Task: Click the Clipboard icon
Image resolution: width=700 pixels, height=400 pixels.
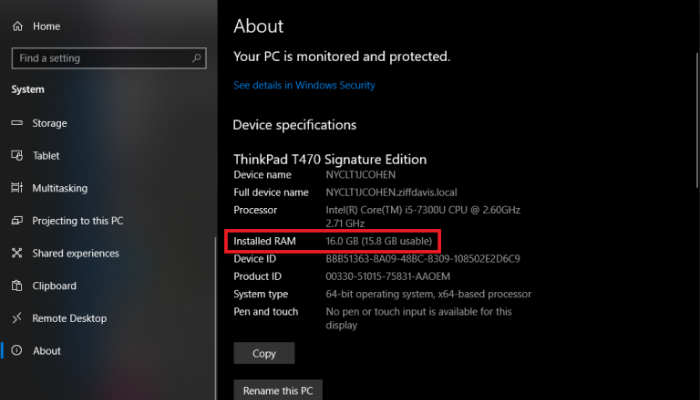Action: [x=17, y=286]
